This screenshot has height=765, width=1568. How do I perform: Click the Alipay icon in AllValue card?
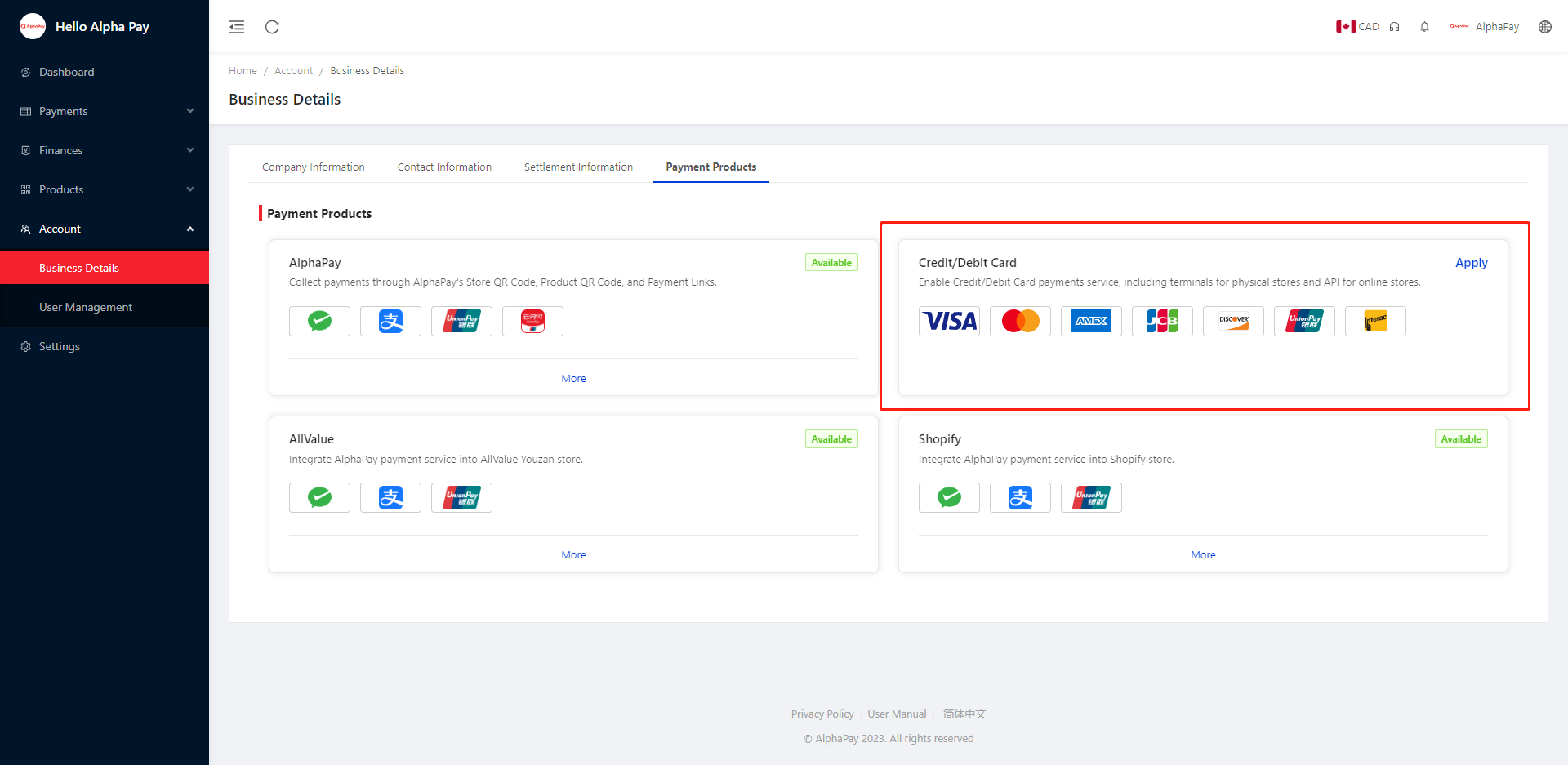[x=390, y=497]
